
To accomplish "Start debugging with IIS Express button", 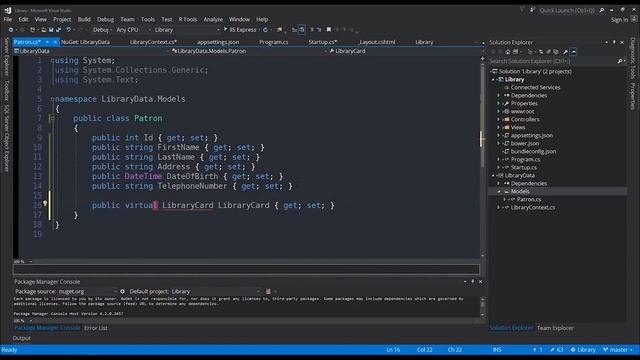I will coord(240,30).
